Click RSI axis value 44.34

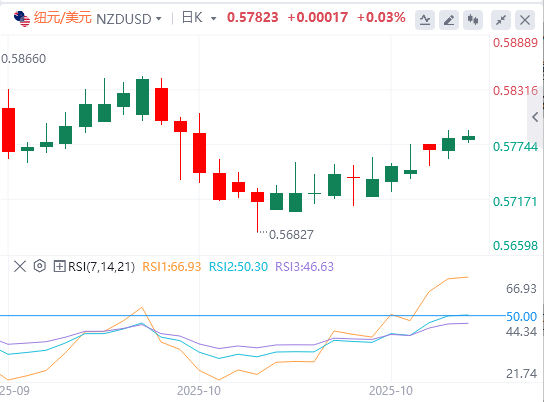click(521, 332)
